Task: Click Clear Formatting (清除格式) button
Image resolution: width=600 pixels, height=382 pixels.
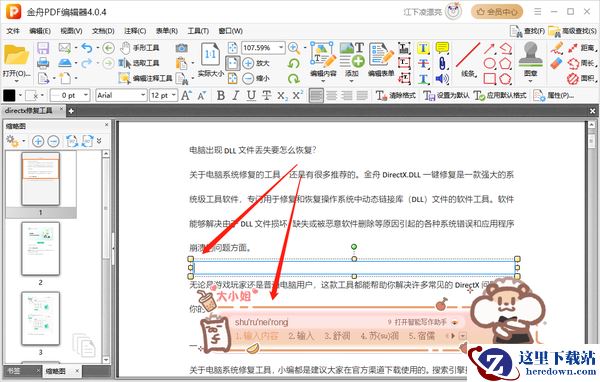Action: pyautogui.click(x=396, y=95)
